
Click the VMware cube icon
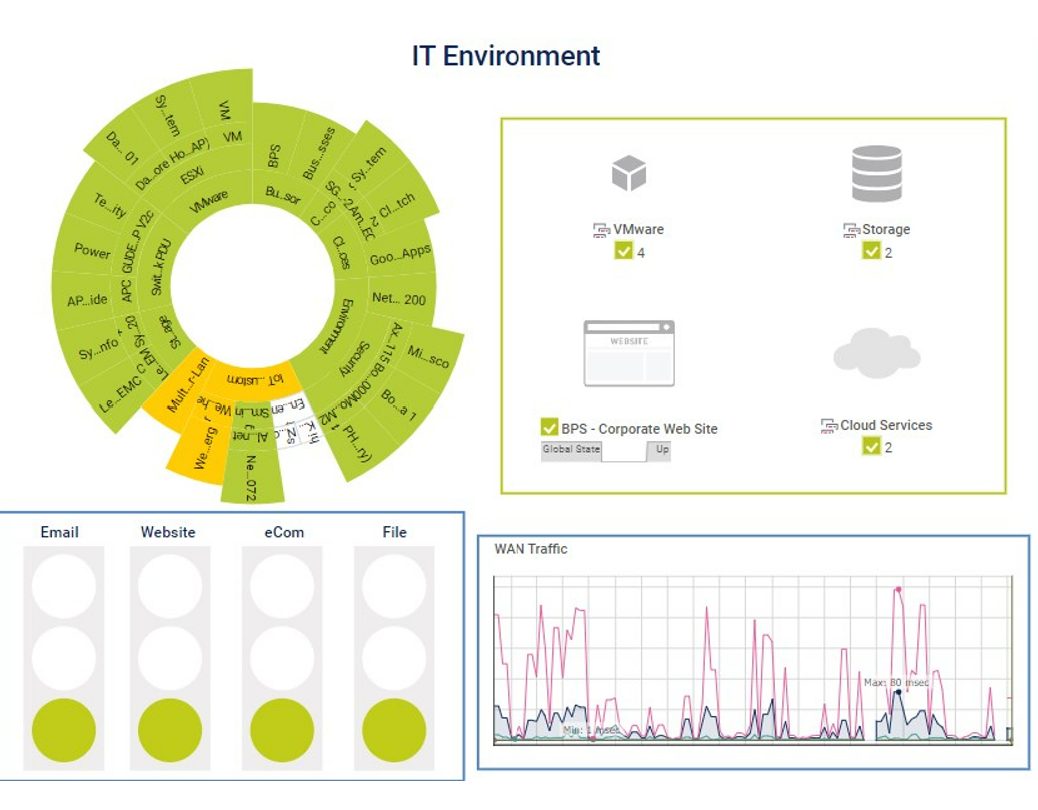(x=629, y=173)
